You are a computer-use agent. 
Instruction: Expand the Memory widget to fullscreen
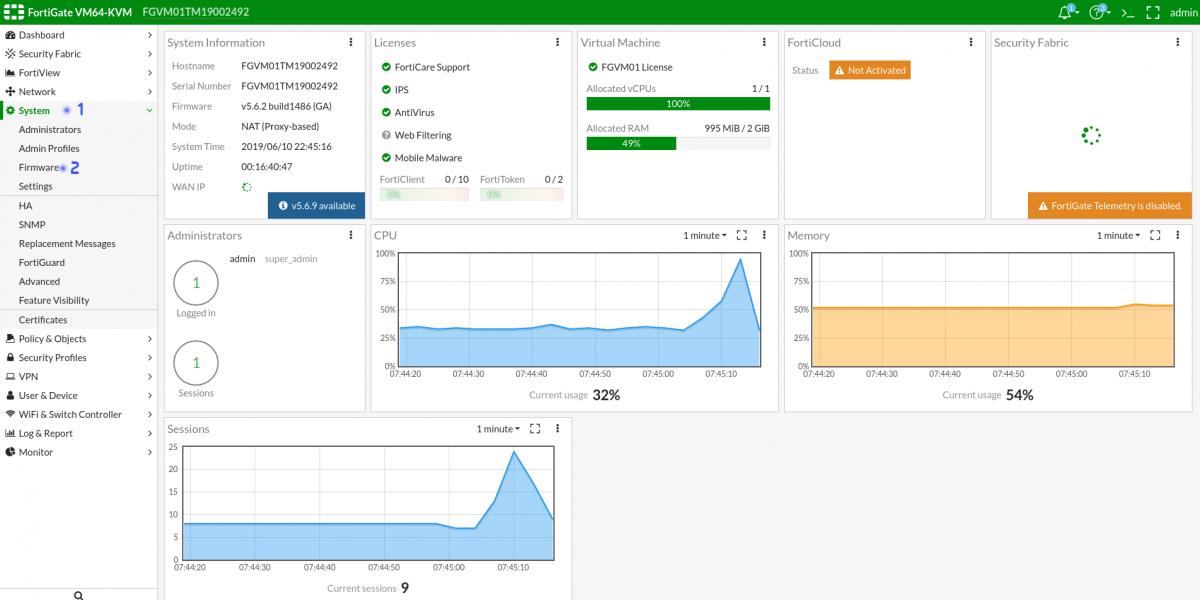pyautogui.click(x=1155, y=235)
